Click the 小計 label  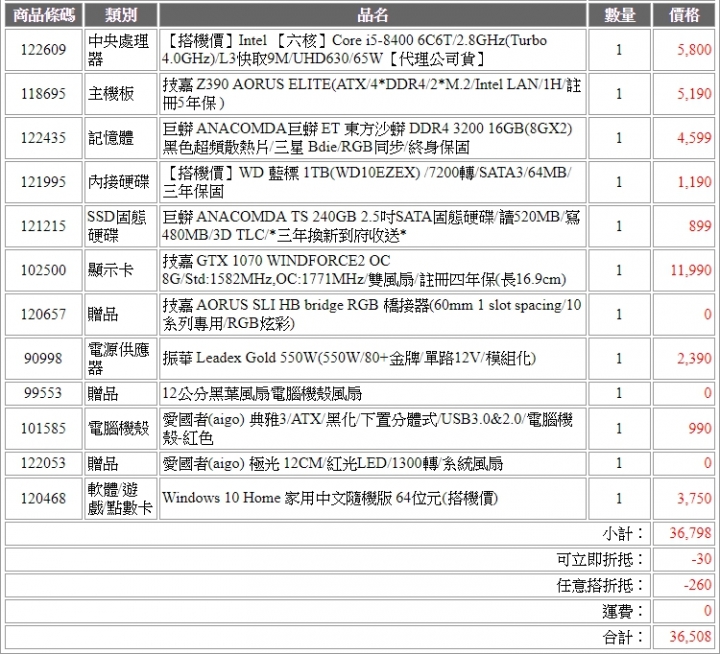coord(623,534)
